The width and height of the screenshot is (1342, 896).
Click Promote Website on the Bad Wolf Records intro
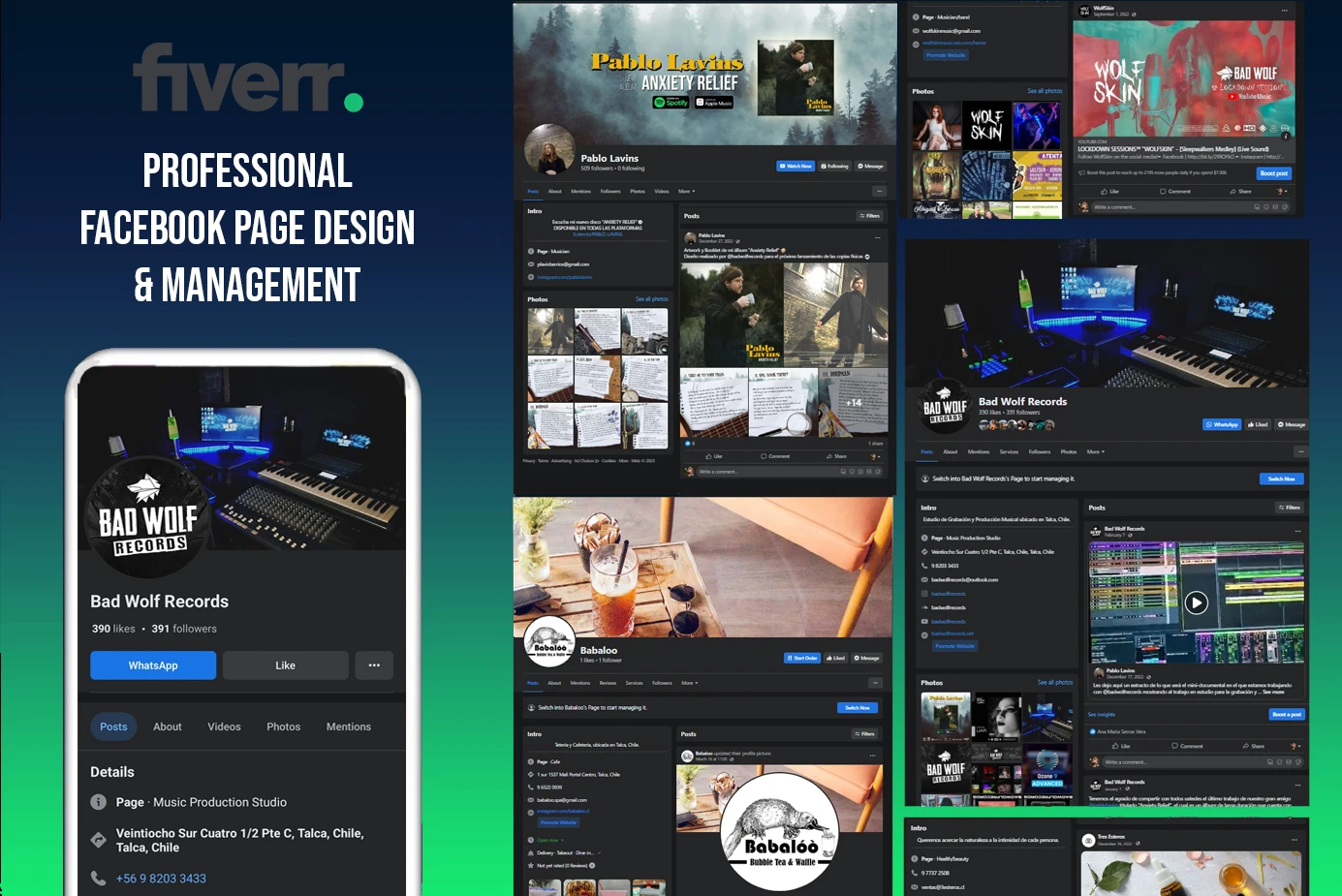coord(955,646)
